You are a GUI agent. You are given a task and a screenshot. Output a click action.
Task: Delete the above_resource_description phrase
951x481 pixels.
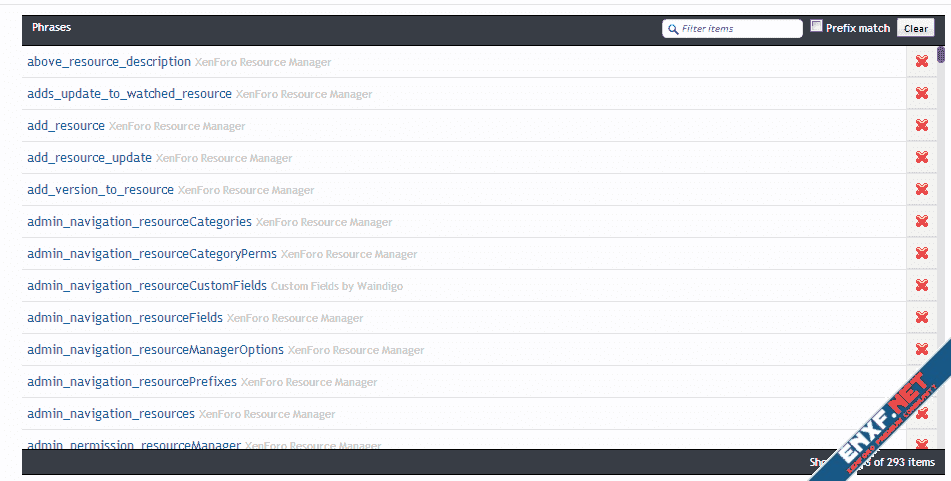click(921, 62)
